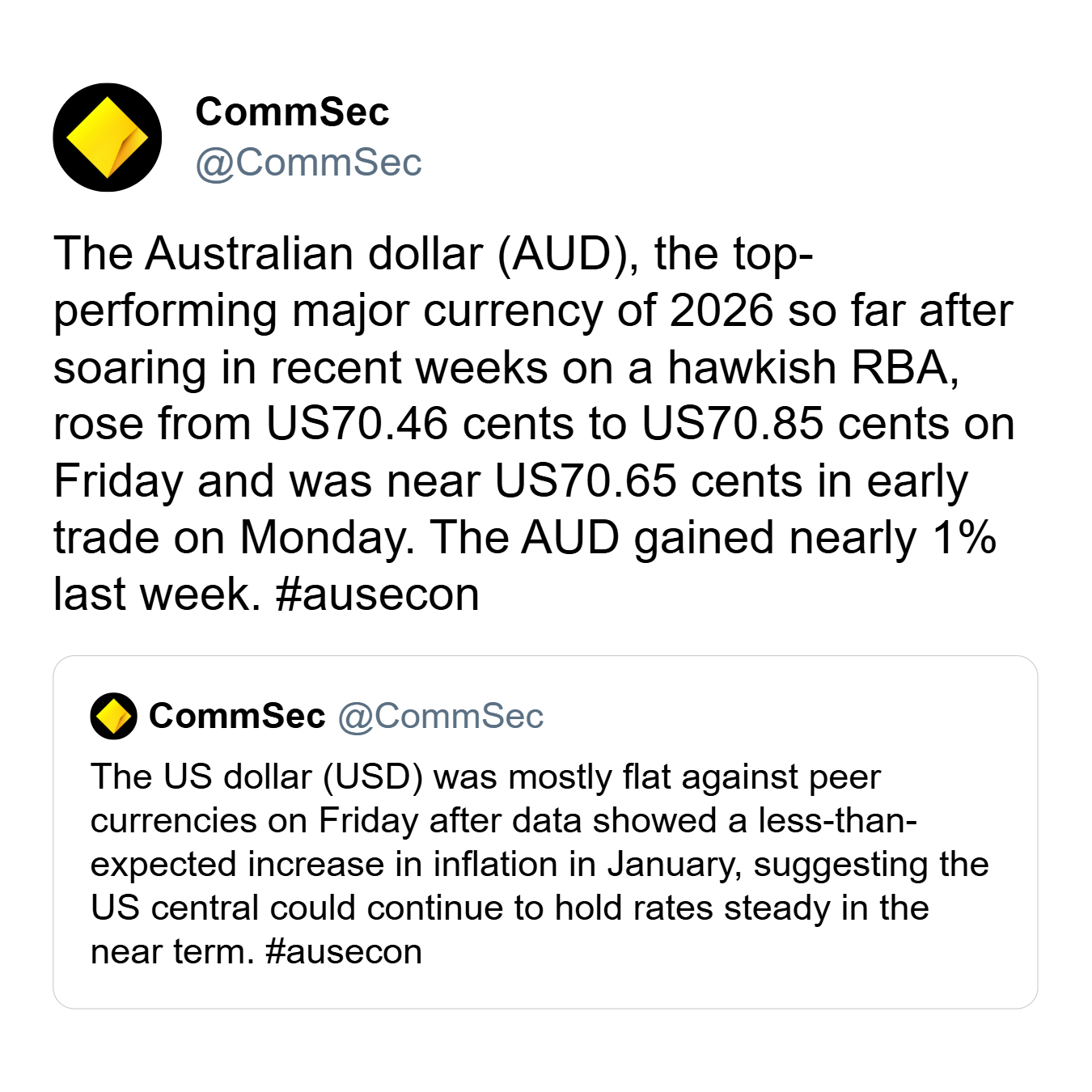Click "US70.65" in the main tweet text
Image resolution: width=1092 pixels, height=1092 pixels.
[x=585, y=481]
